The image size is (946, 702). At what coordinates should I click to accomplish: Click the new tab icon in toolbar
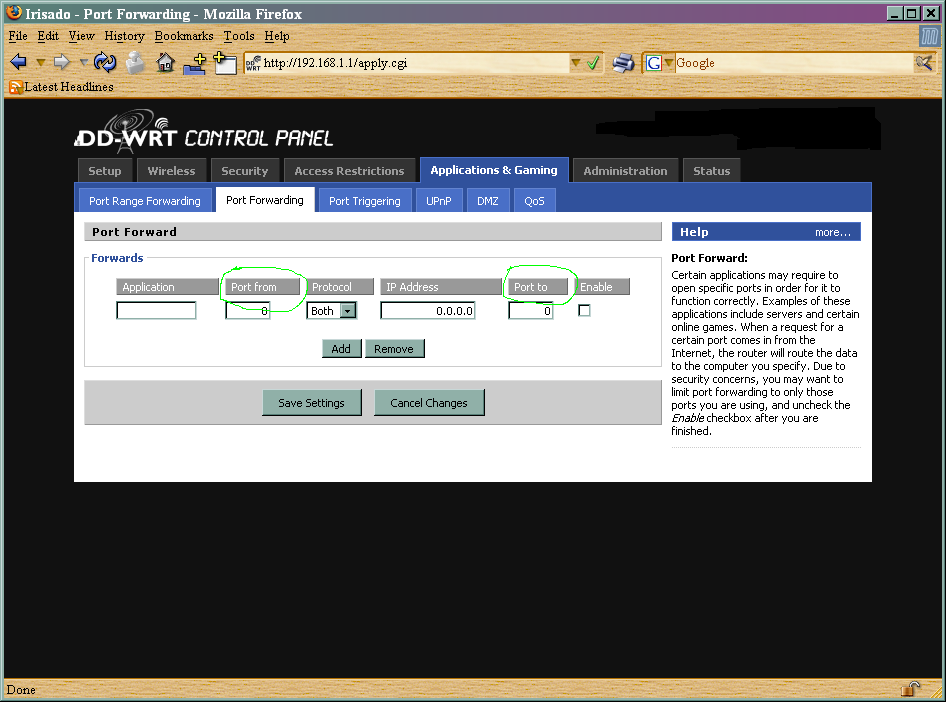coord(225,62)
